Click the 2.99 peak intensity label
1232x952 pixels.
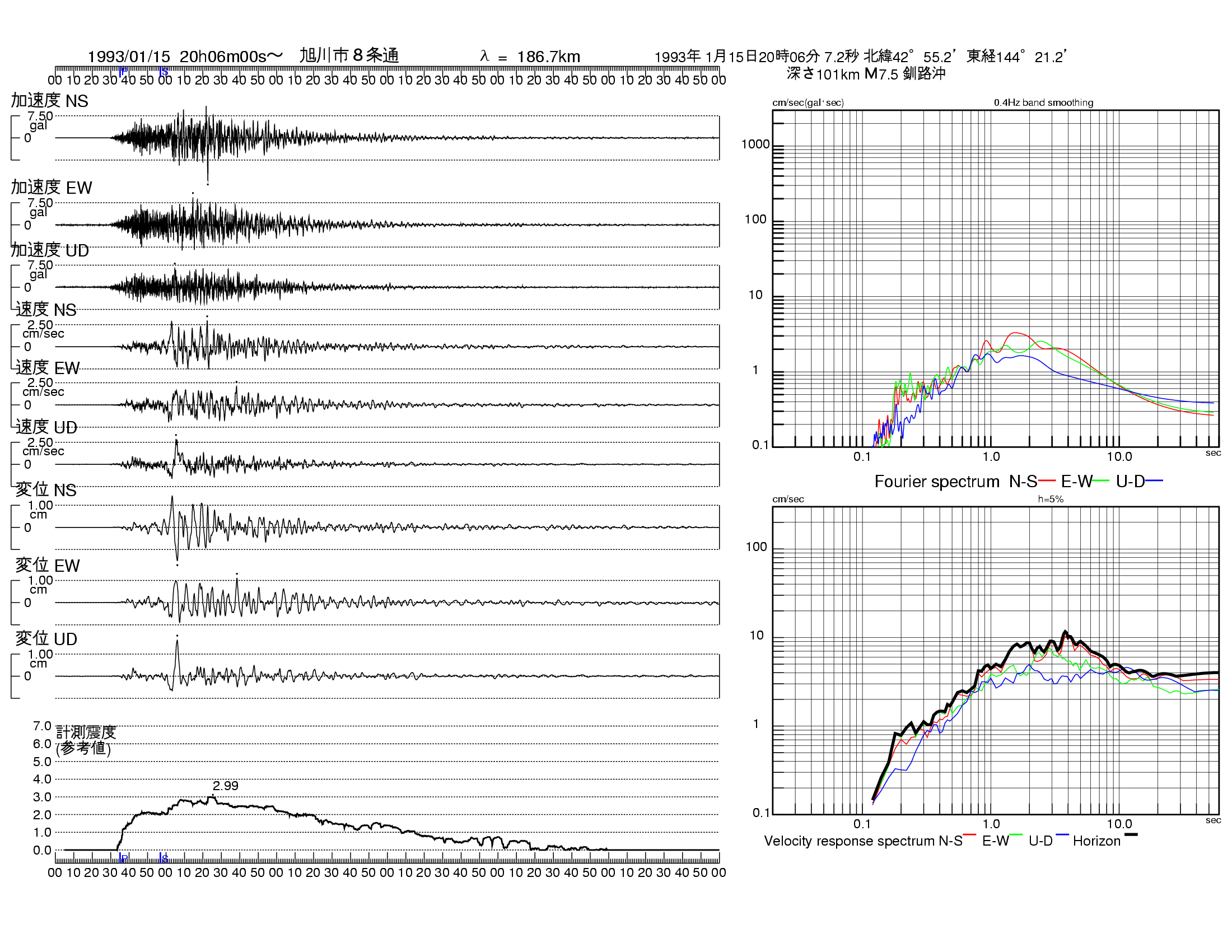point(225,786)
